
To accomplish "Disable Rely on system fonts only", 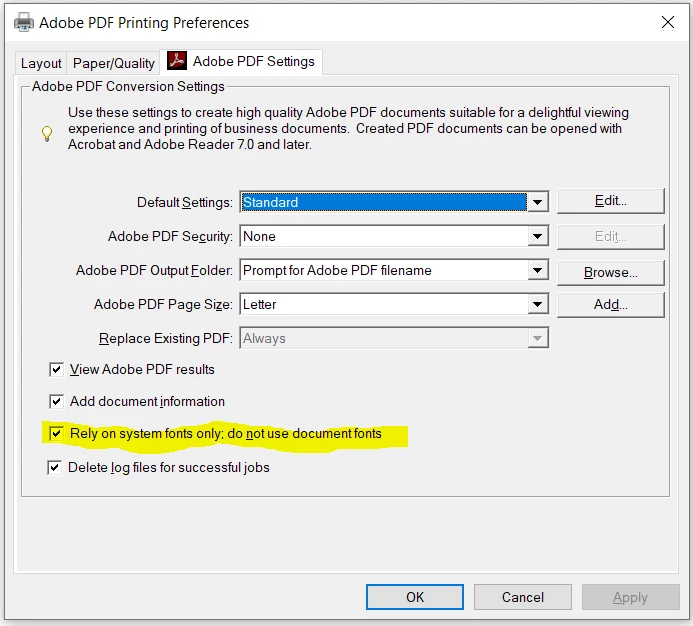I will coord(56,434).
